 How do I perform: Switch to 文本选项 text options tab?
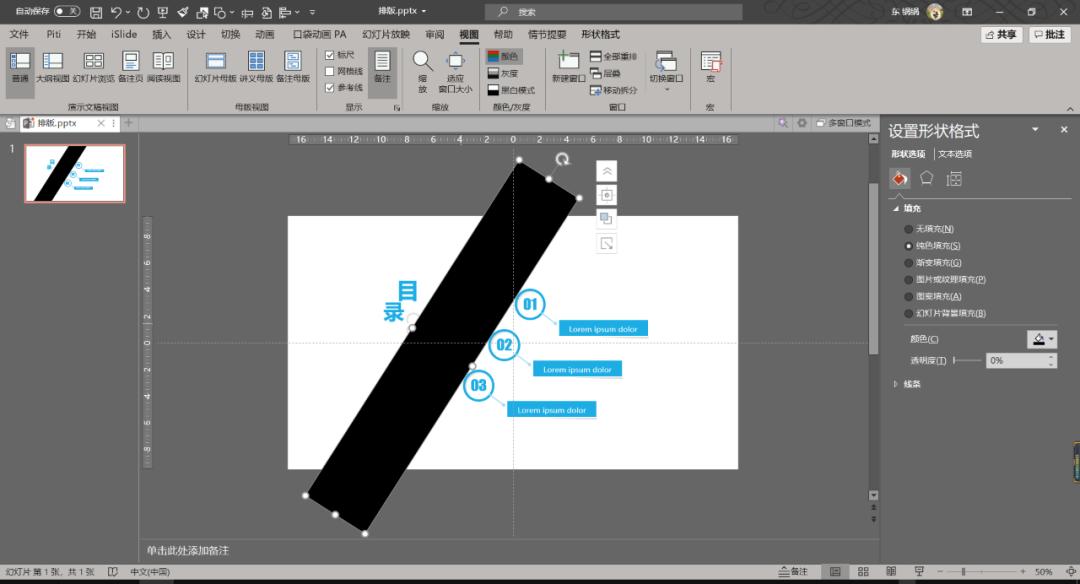[x=954, y=154]
